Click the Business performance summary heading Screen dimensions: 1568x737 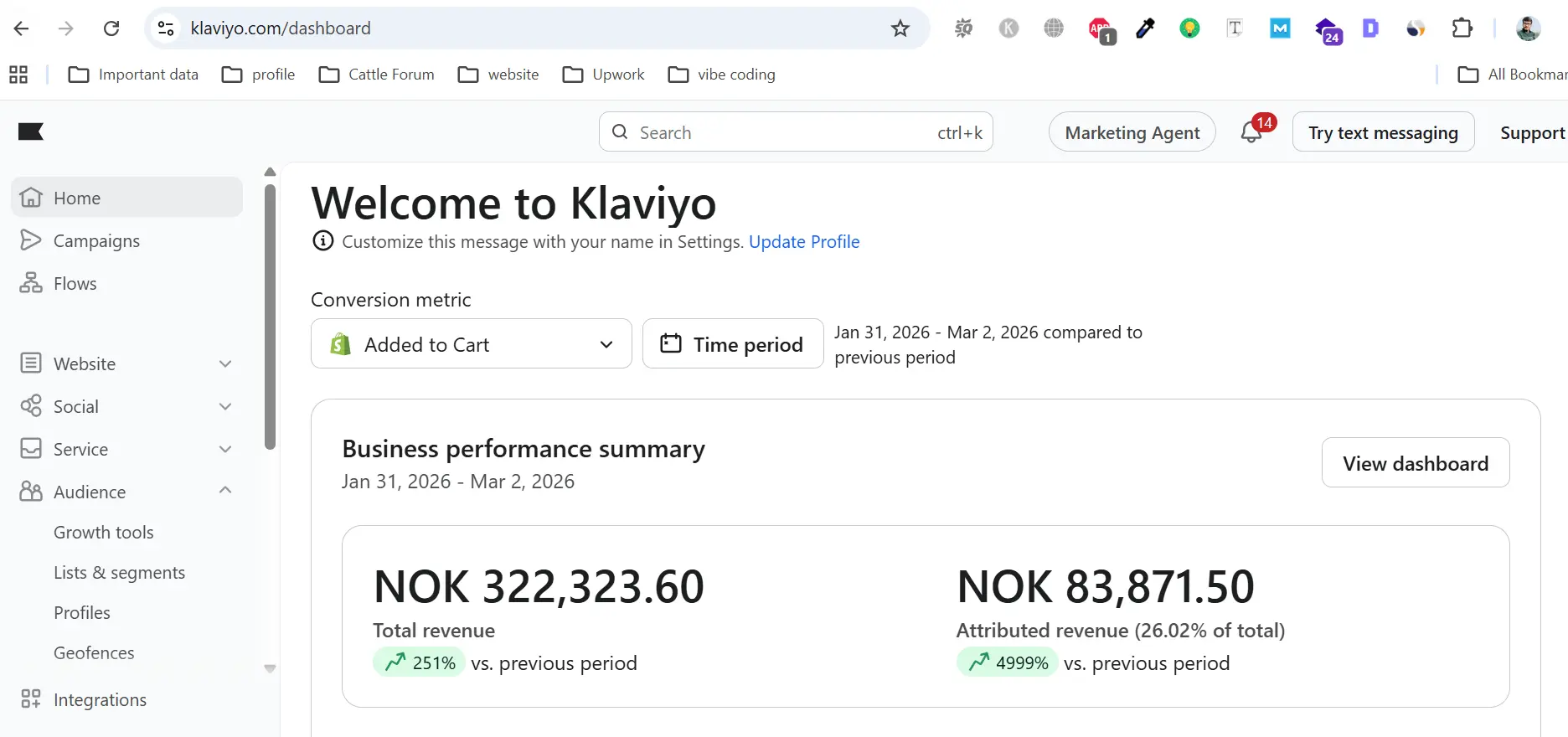[x=524, y=449]
